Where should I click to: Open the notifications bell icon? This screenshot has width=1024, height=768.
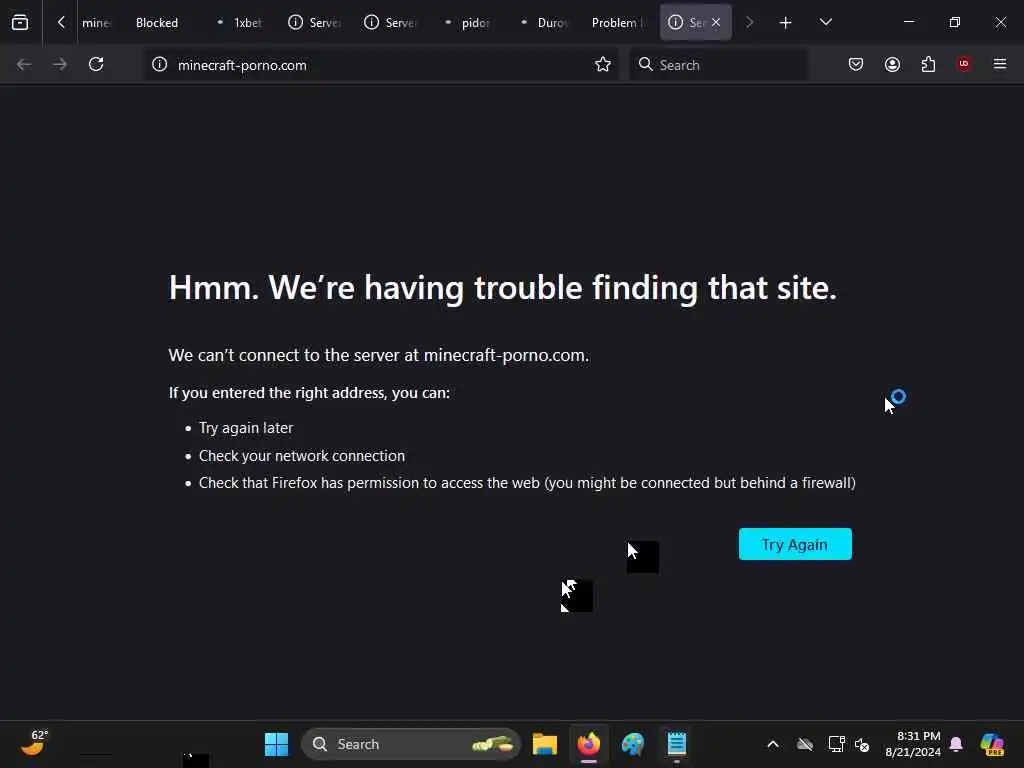[x=956, y=744]
